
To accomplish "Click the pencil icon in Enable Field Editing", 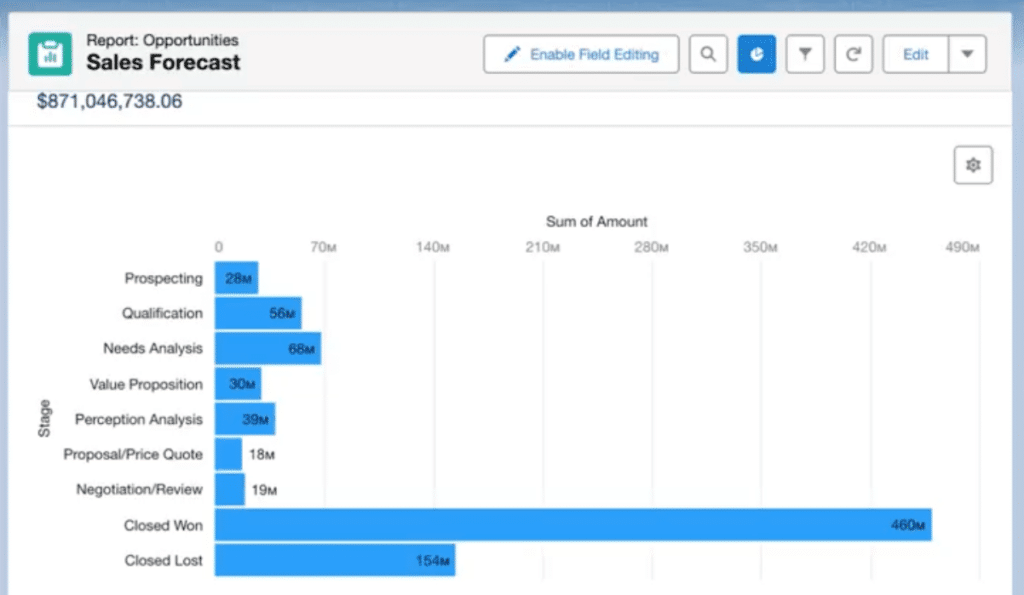I will pyautogui.click(x=512, y=54).
